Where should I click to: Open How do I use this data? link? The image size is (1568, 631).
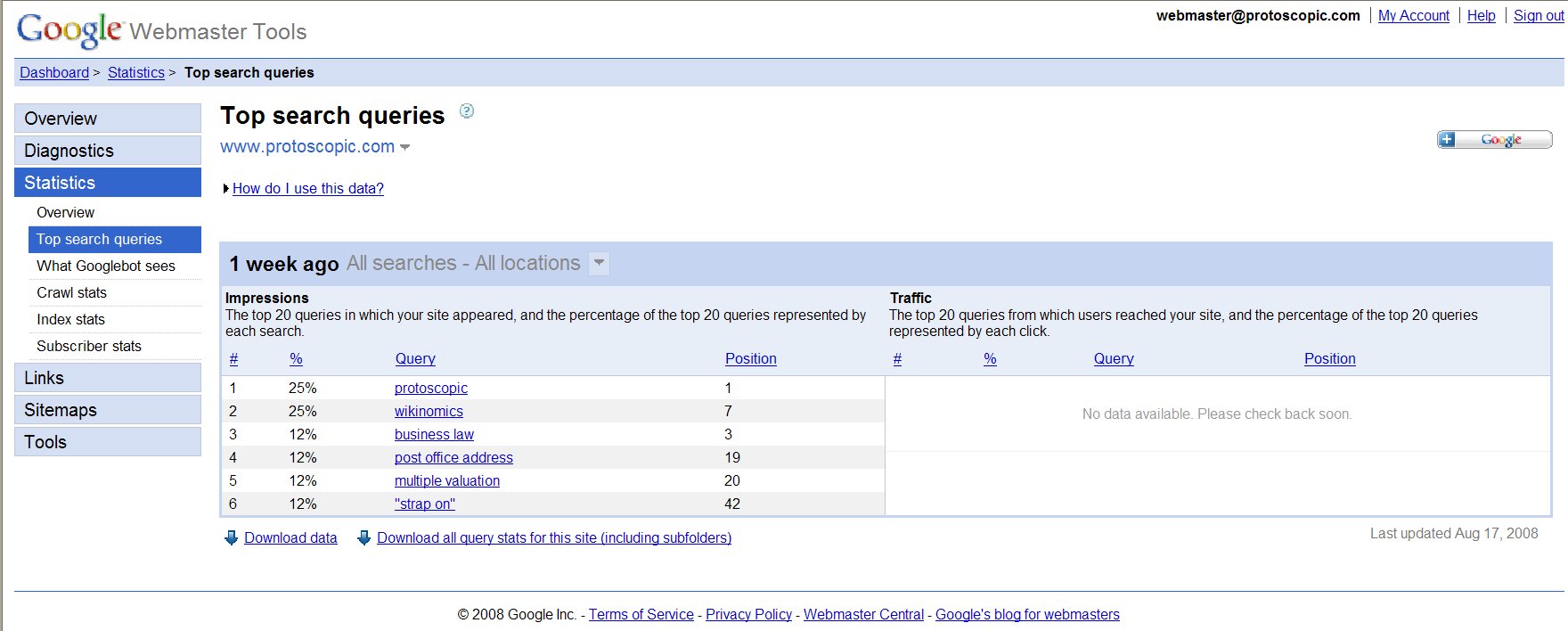pos(308,188)
